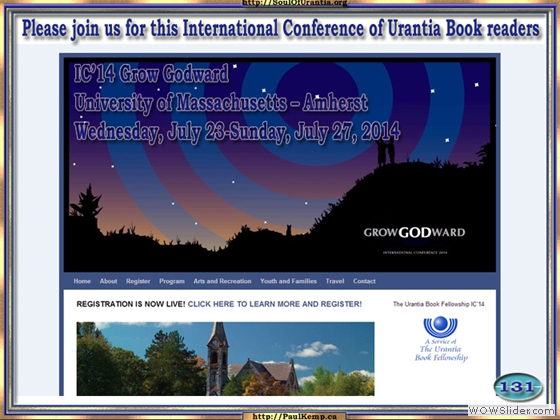Open the Home menu item
This screenshot has width=560, height=420.
click(82, 281)
